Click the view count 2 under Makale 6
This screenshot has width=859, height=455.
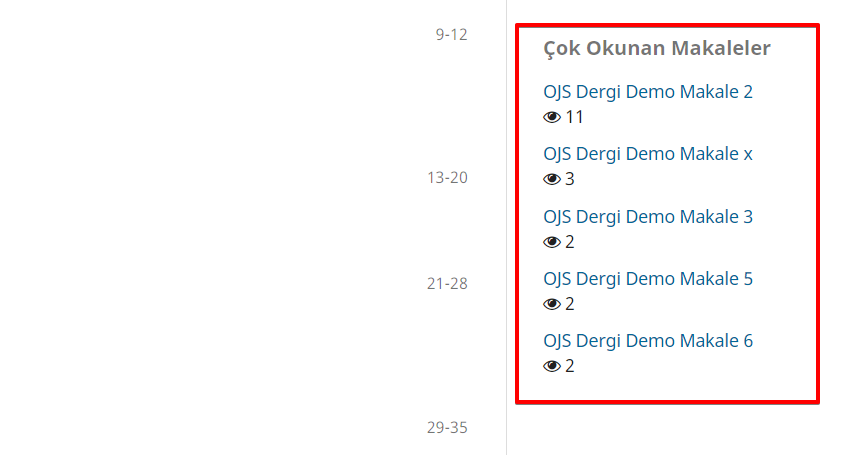click(570, 366)
